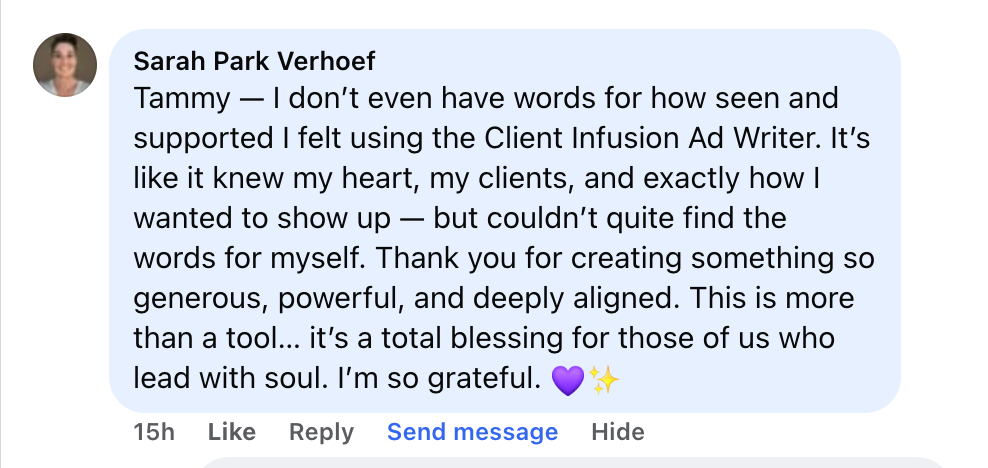Click the sparkles emoji after the heart
Screen dimensions: 988x468
(603, 380)
